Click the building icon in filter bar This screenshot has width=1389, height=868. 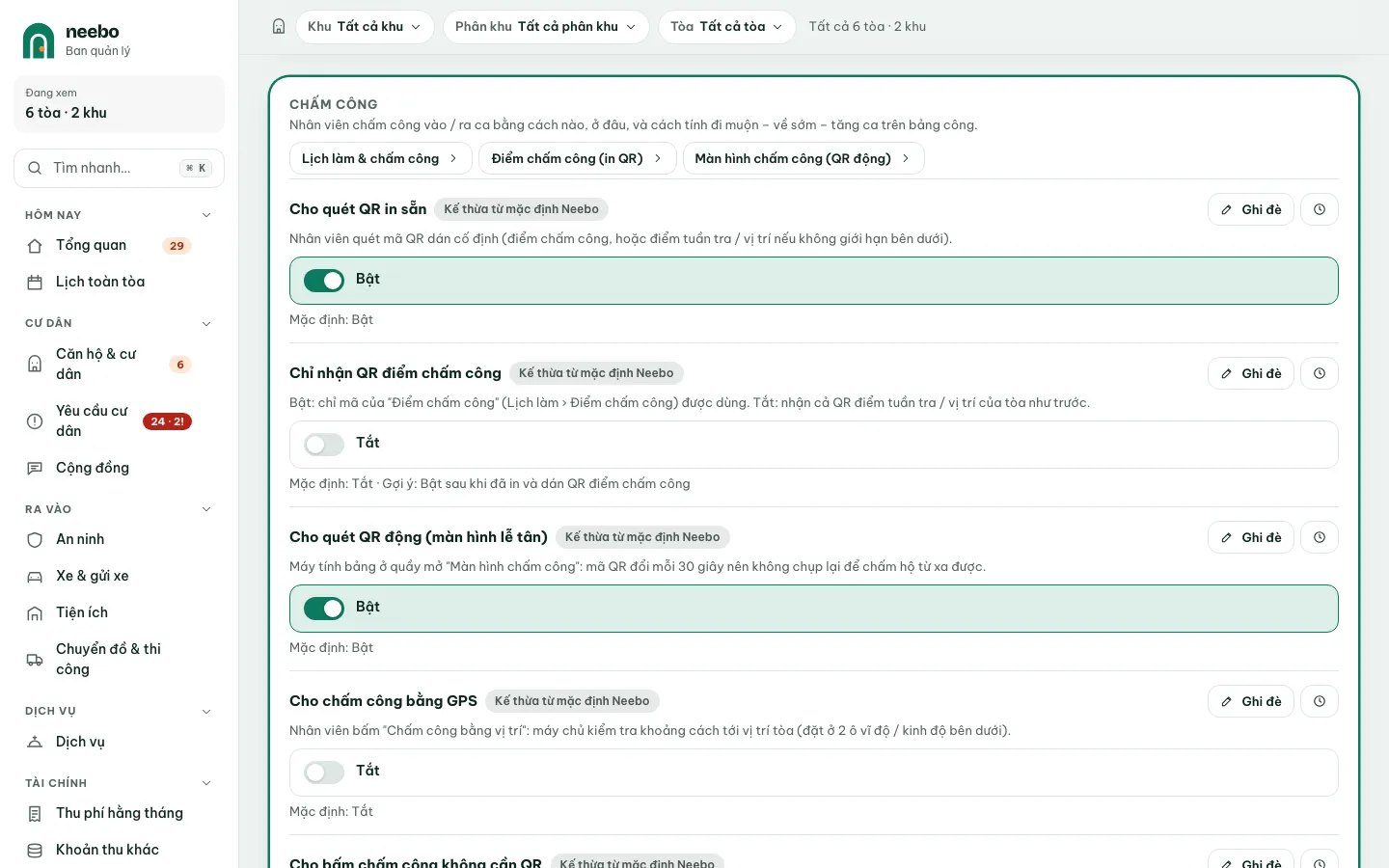279,27
